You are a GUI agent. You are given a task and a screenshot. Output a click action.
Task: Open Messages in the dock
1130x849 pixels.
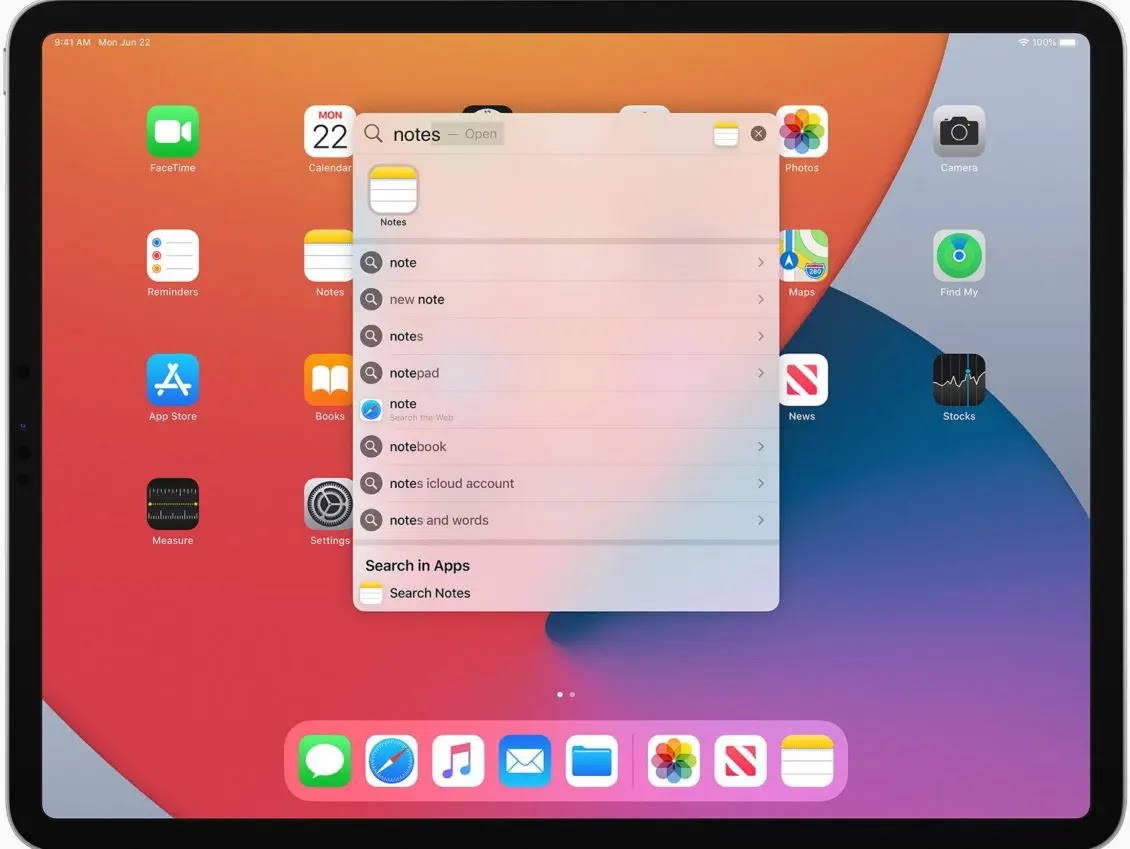[x=324, y=760]
